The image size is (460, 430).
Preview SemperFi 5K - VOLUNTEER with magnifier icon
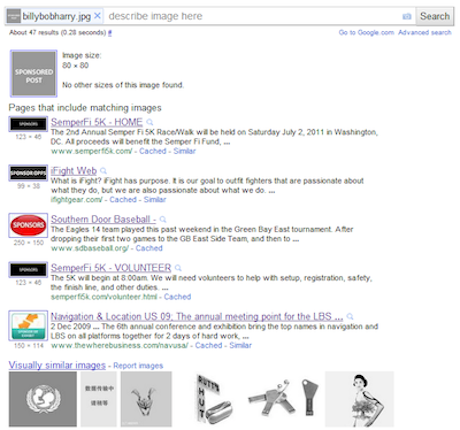[x=178, y=268]
